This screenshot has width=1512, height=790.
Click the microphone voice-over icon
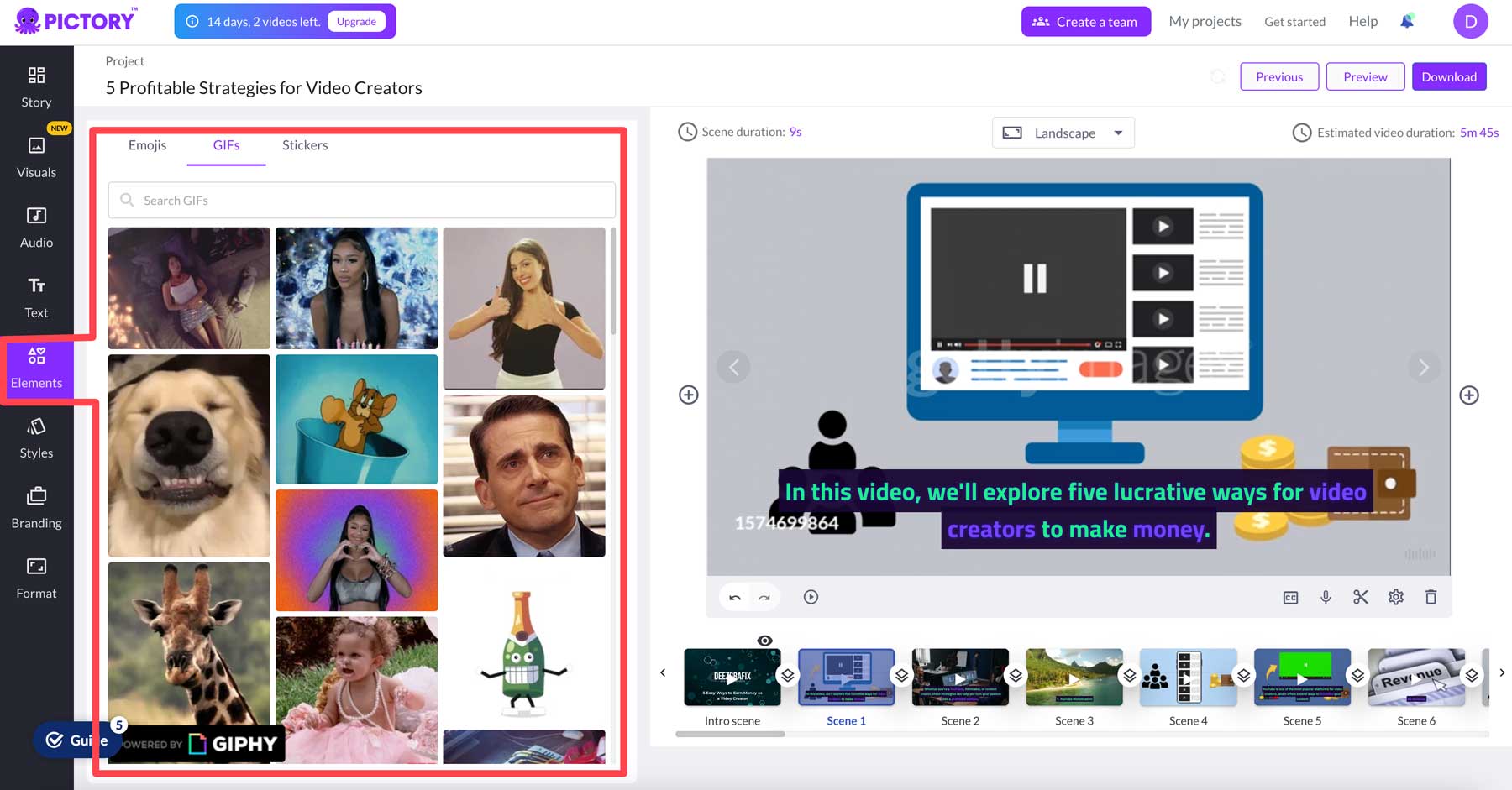click(x=1326, y=597)
